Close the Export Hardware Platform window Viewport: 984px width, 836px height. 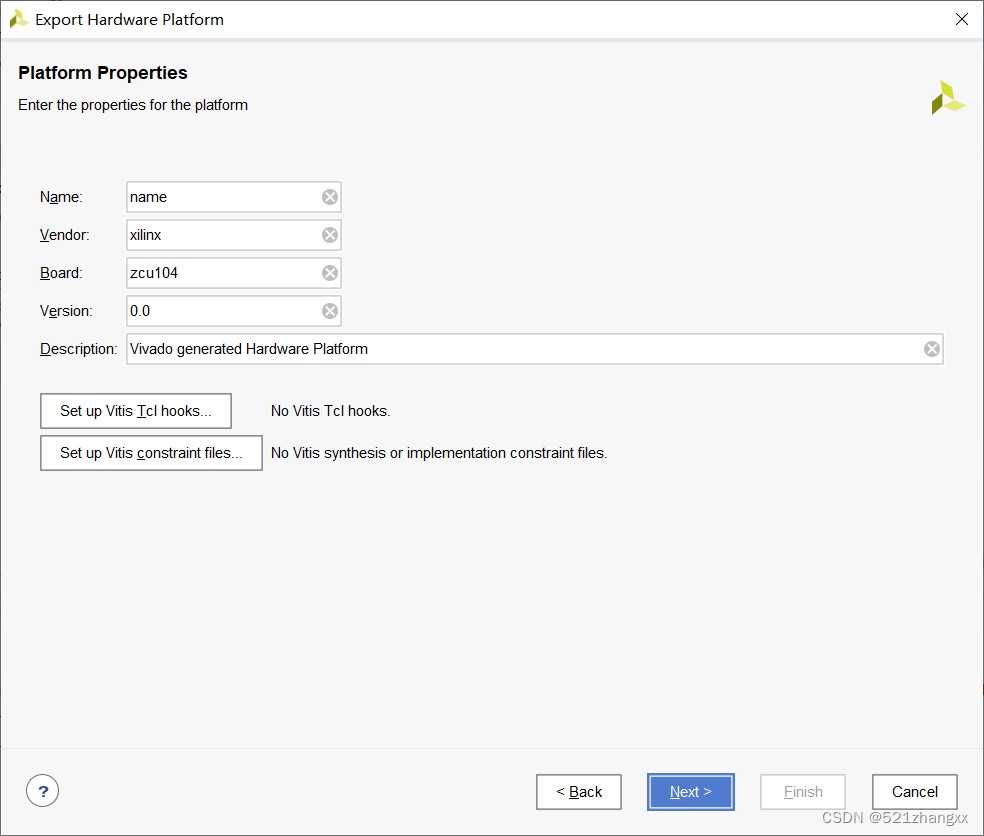[x=961, y=18]
